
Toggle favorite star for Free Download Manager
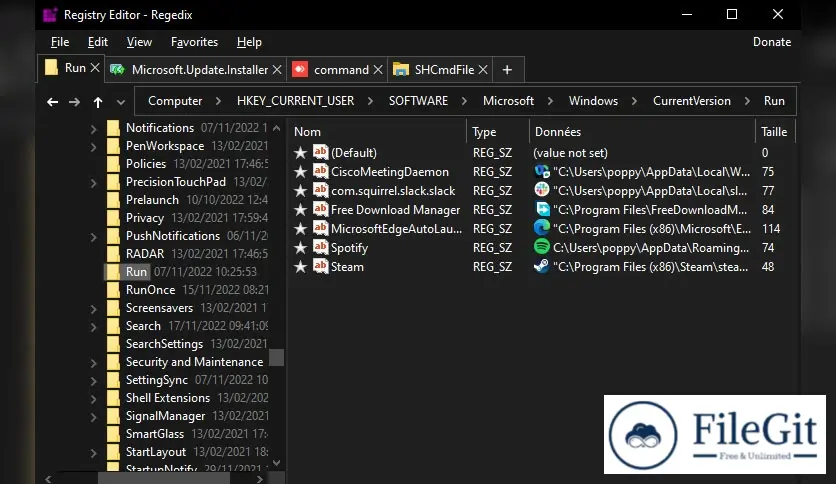coord(300,210)
